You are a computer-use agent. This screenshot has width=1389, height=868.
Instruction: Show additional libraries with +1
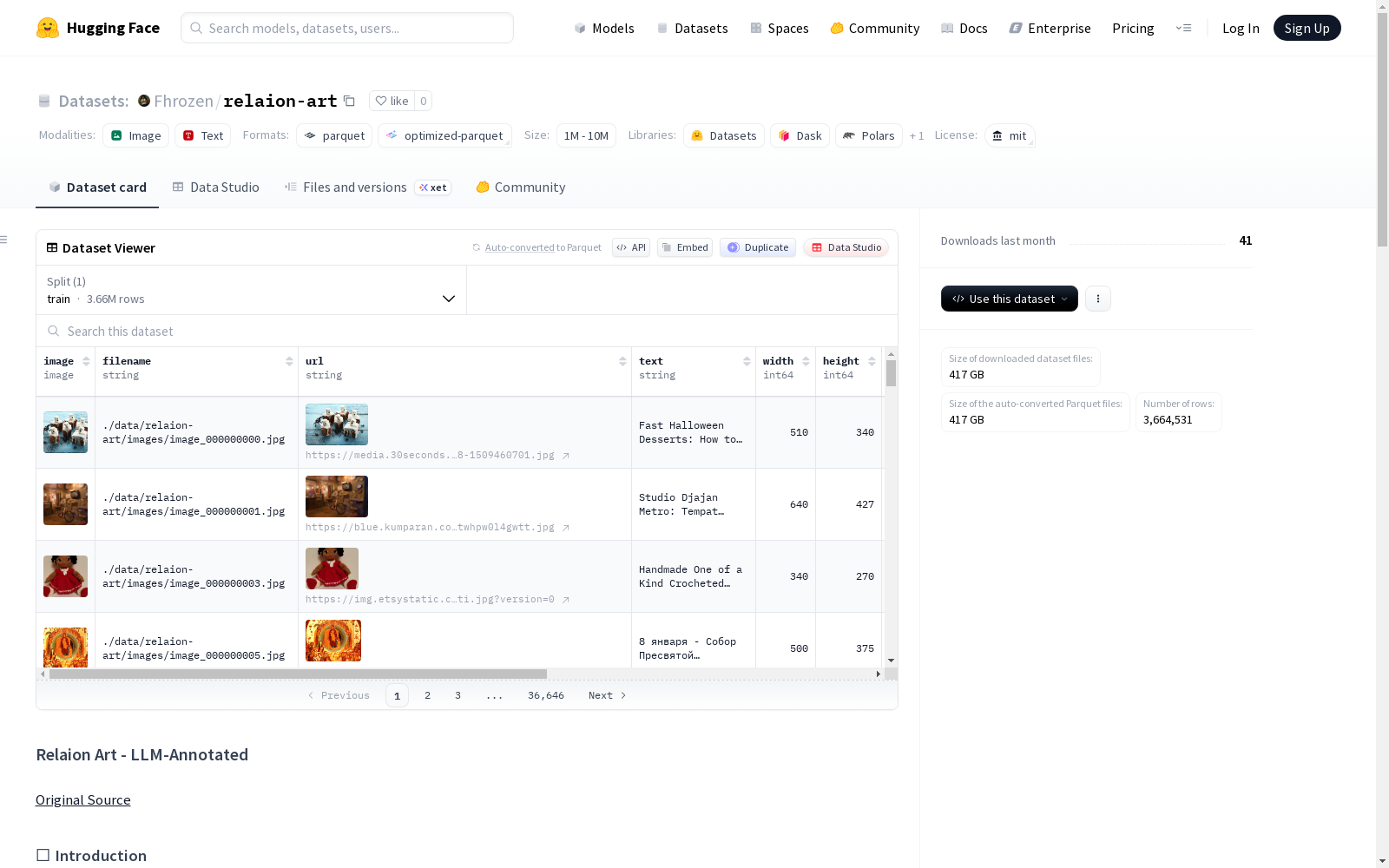[917, 135]
